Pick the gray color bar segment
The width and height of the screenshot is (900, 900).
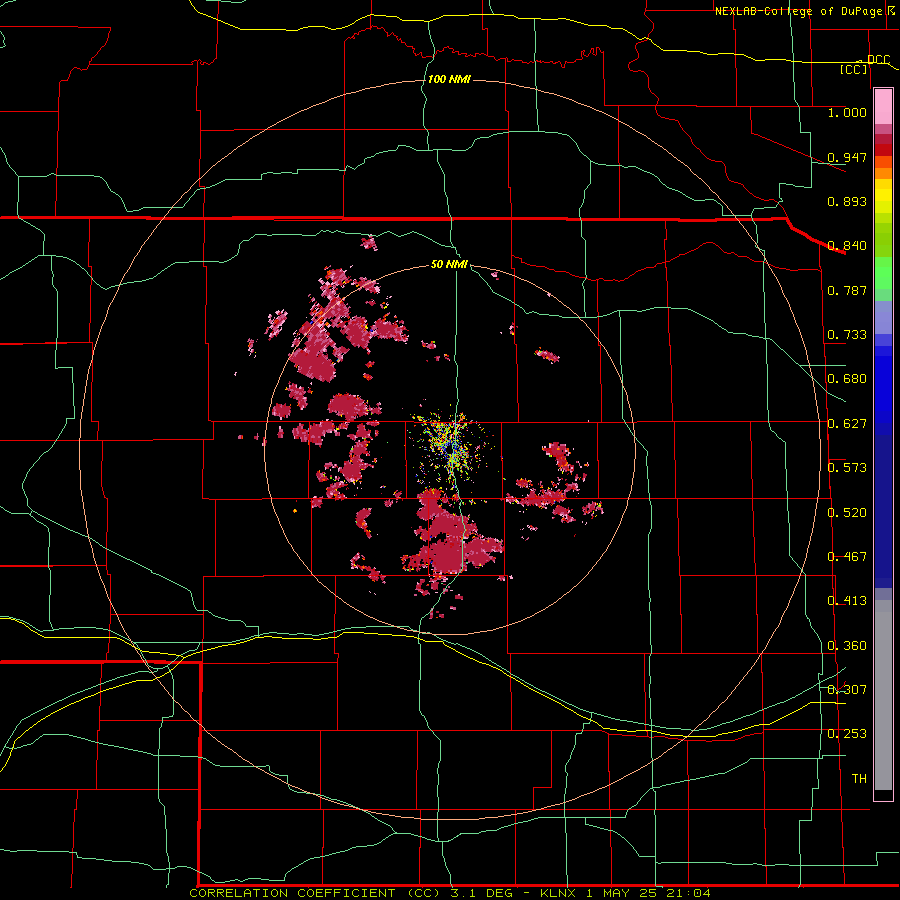[883, 695]
